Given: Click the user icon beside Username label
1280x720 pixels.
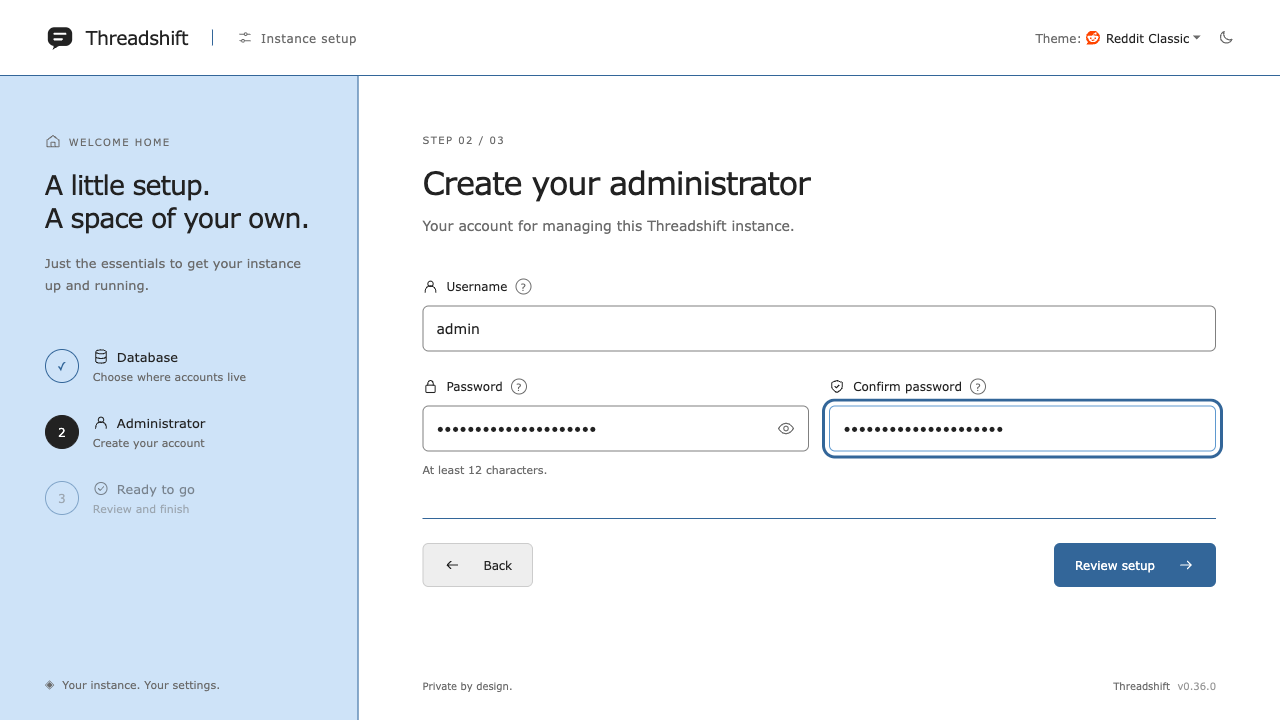Looking at the screenshot, I should pos(431,286).
